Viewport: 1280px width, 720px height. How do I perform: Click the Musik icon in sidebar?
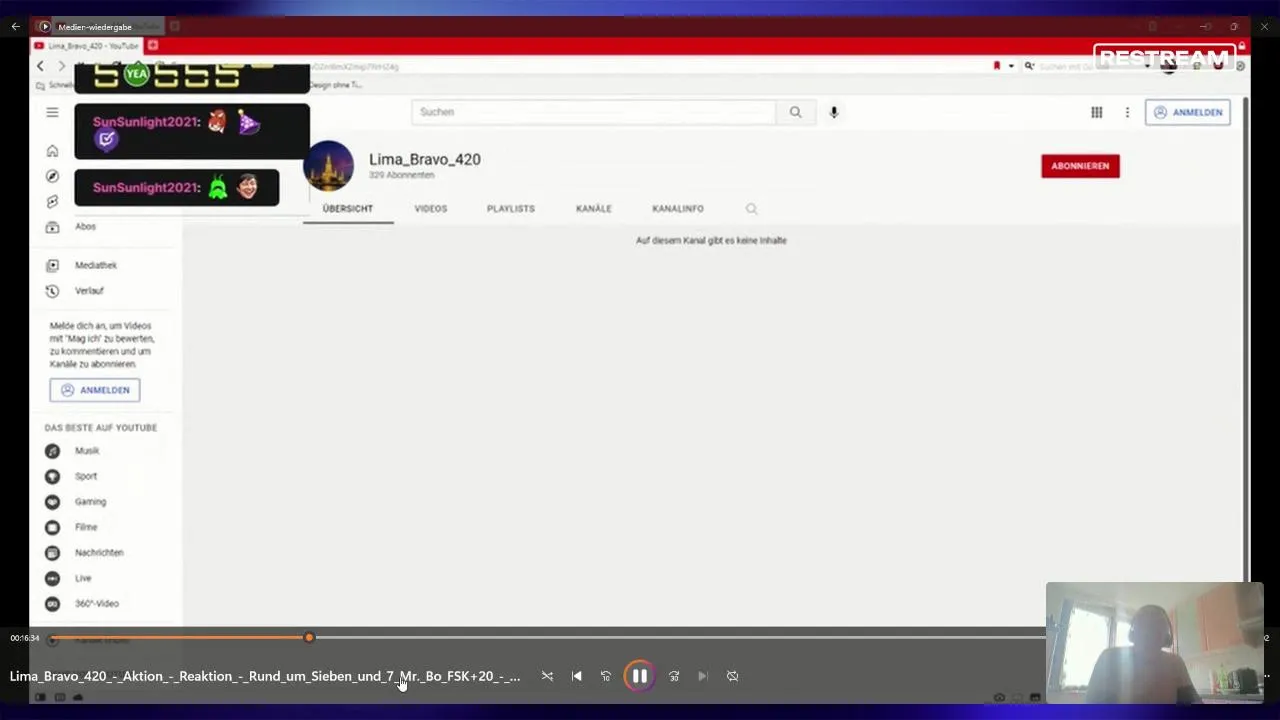coord(52,451)
